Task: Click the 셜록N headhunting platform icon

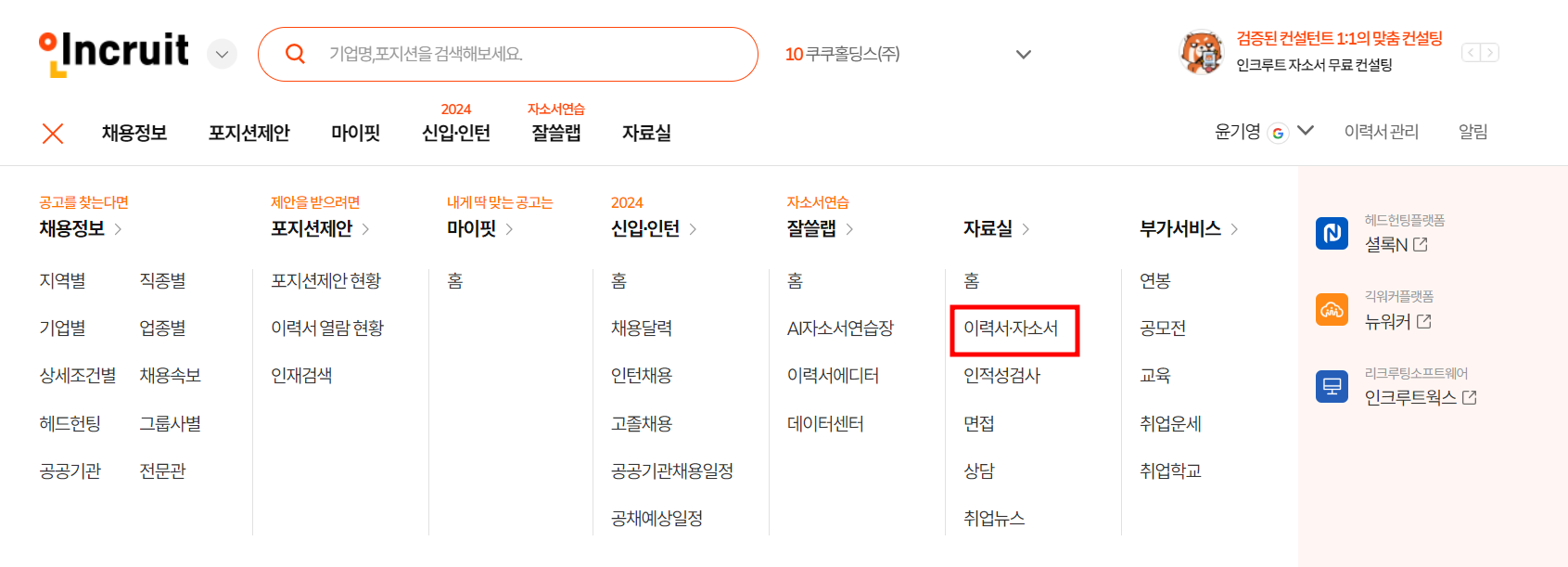Action: point(1332,232)
